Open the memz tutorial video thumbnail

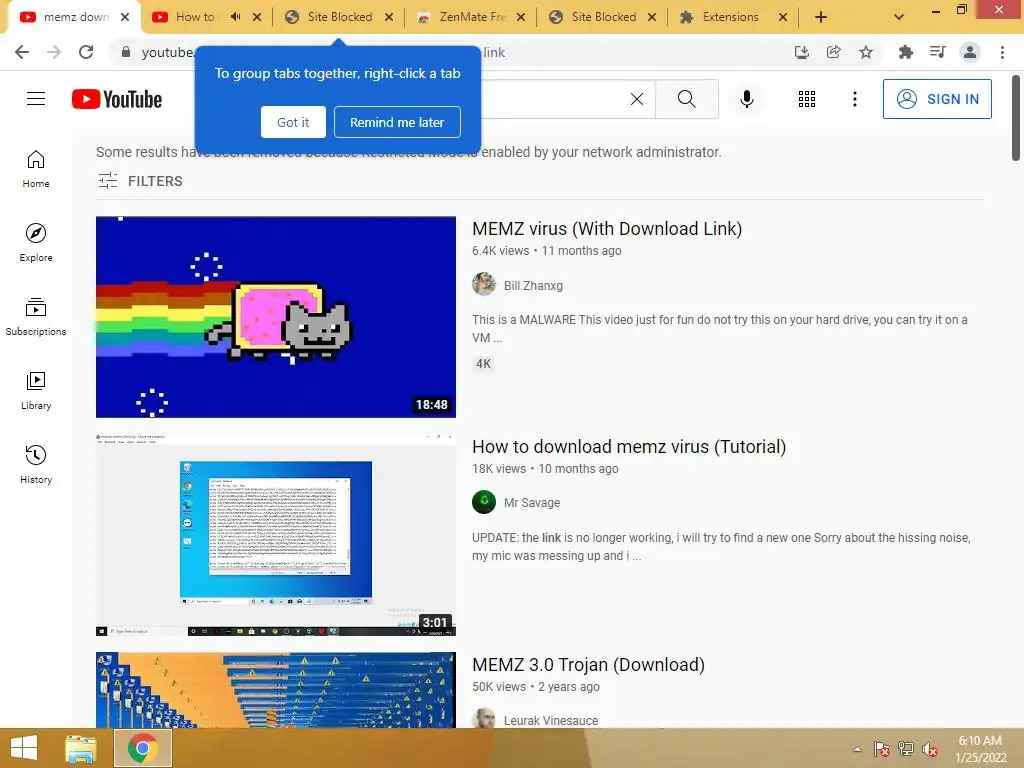coord(276,535)
